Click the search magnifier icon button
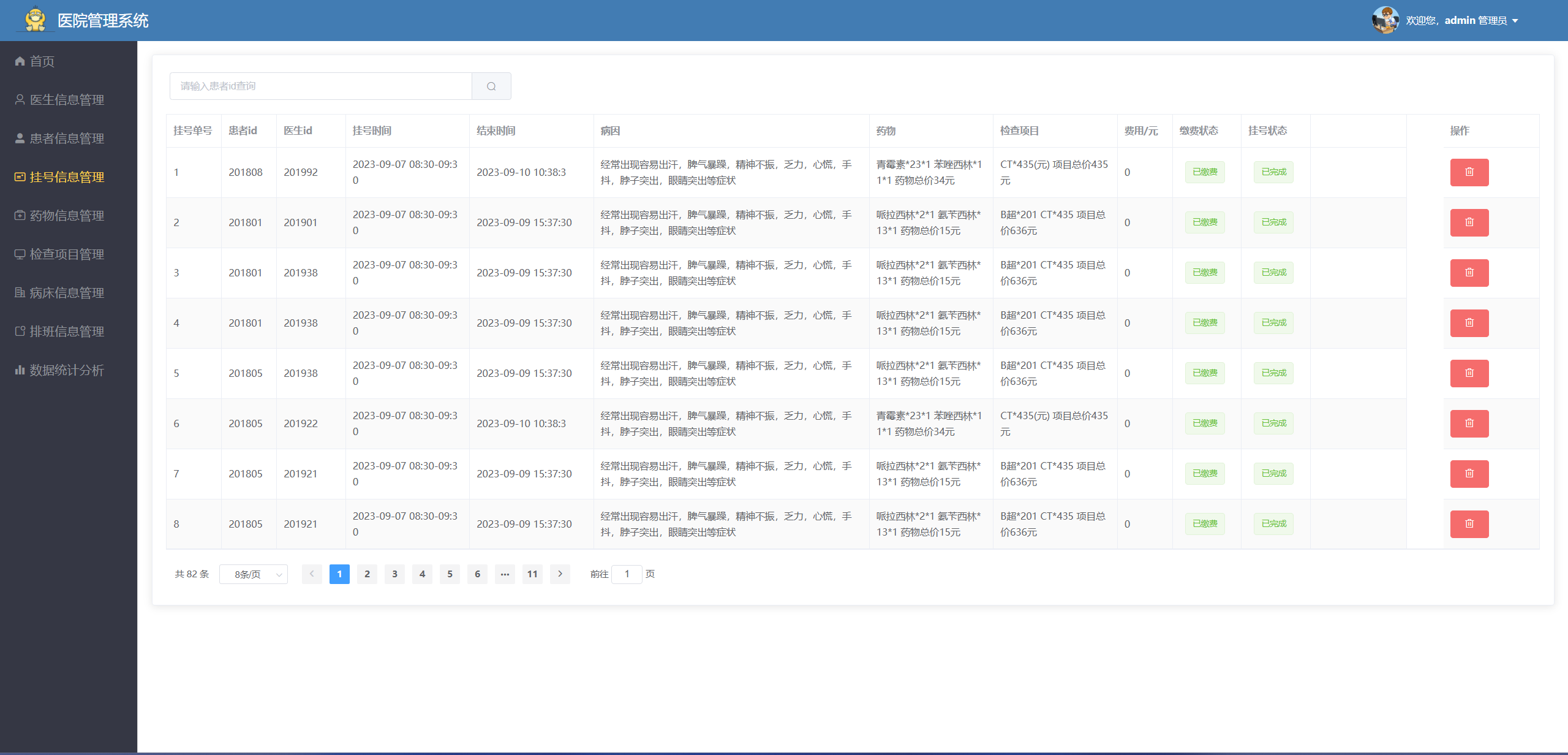Viewport: 1568px width, 755px height. click(491, 86)
